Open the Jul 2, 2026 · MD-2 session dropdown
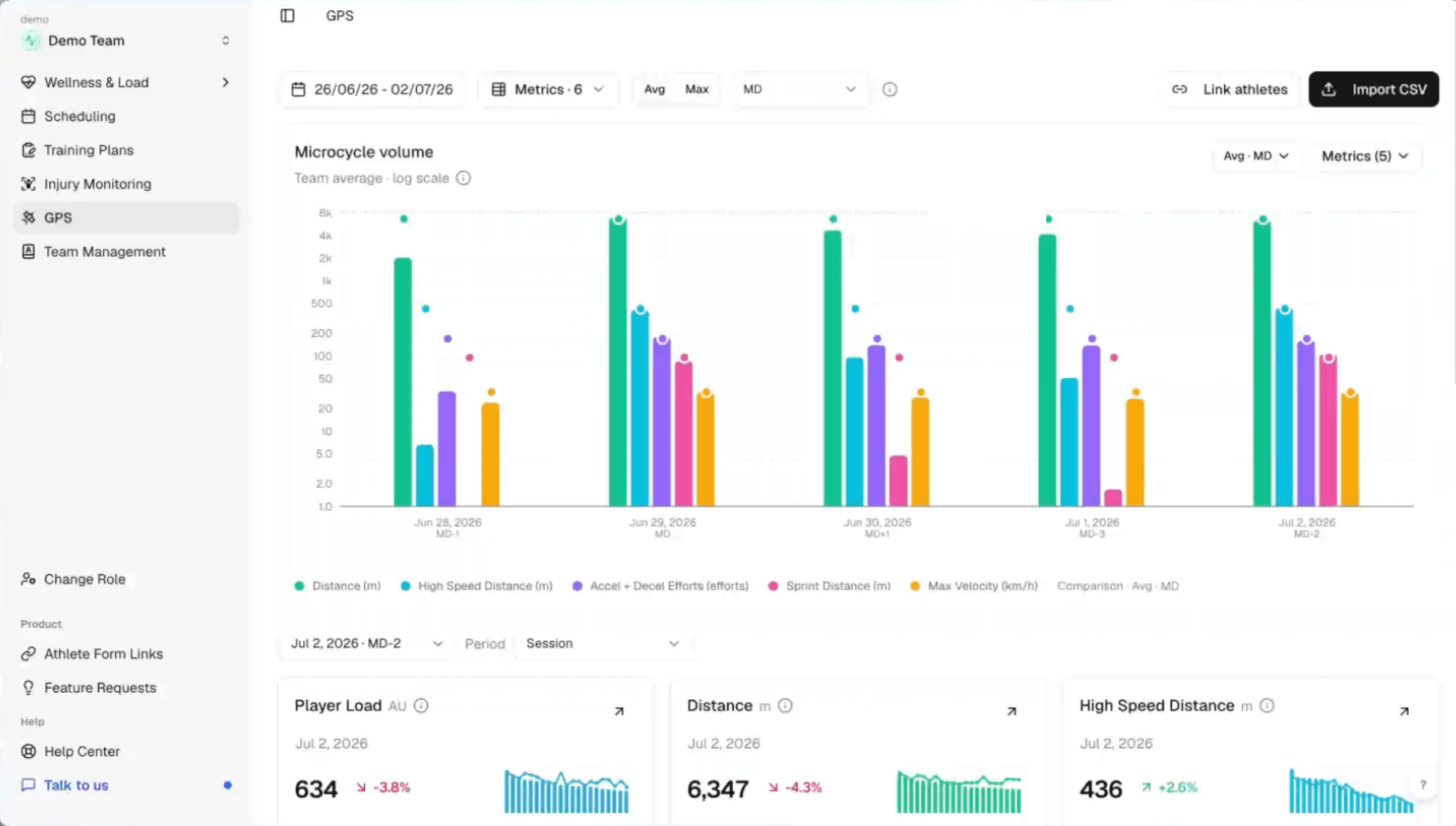The width and height of the screenshot is (1456, 826). click(367, 644)
